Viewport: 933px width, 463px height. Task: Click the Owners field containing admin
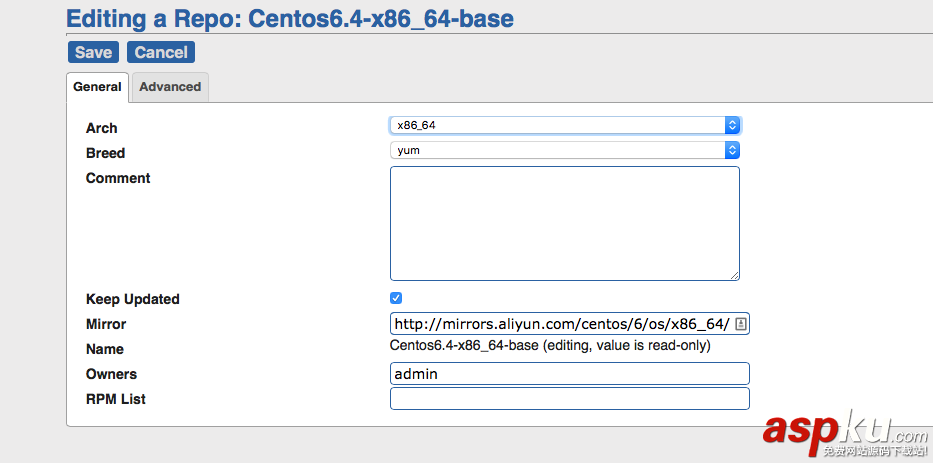click(x=569, y=374)
